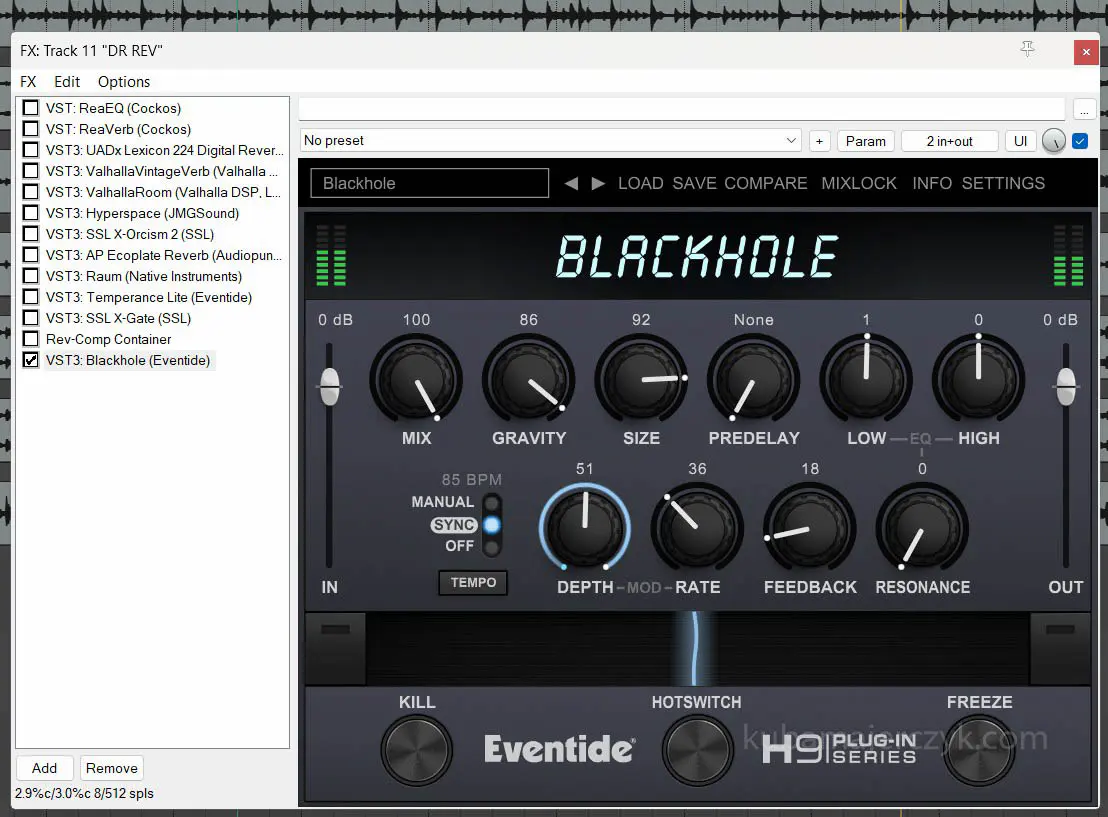The width and height of the screenshot is (1108, 817).
Task: Open the 2 in+out routing selector
Action: [x=949, y=141]
